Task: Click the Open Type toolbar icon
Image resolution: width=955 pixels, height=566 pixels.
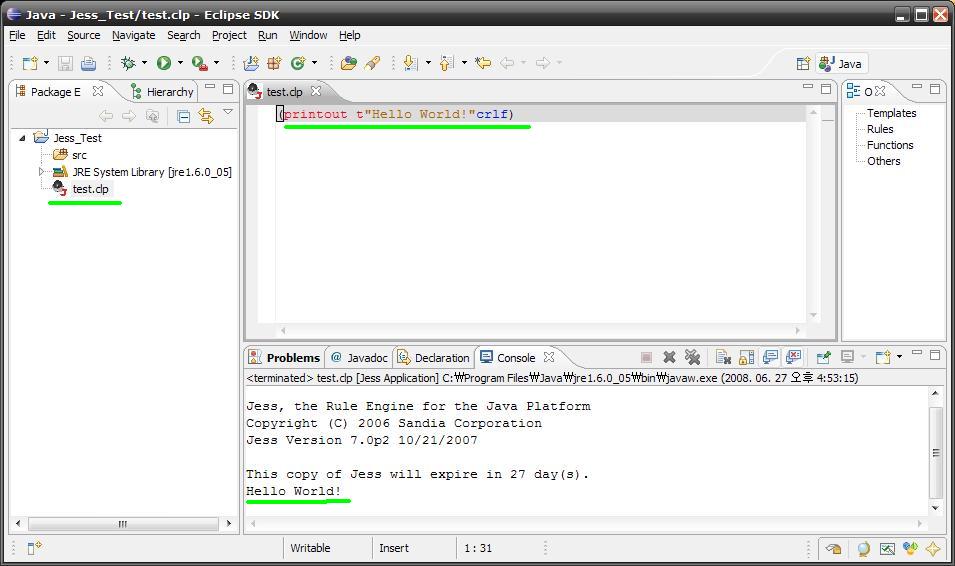Action: (349, 63)
